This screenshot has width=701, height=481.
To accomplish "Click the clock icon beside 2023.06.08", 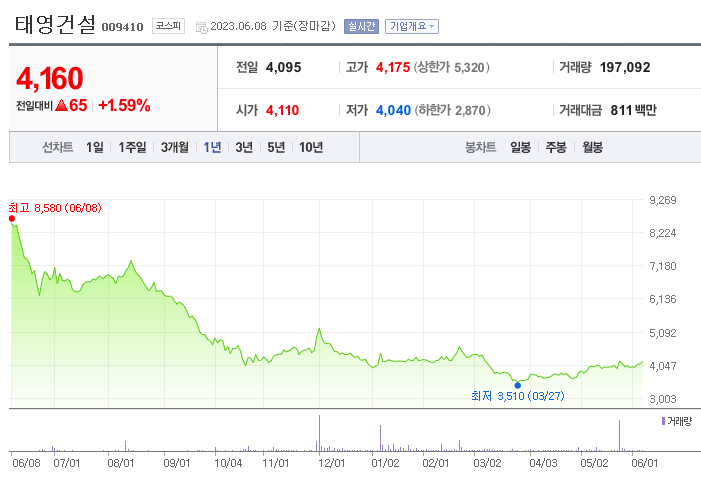I will point(202,28).
